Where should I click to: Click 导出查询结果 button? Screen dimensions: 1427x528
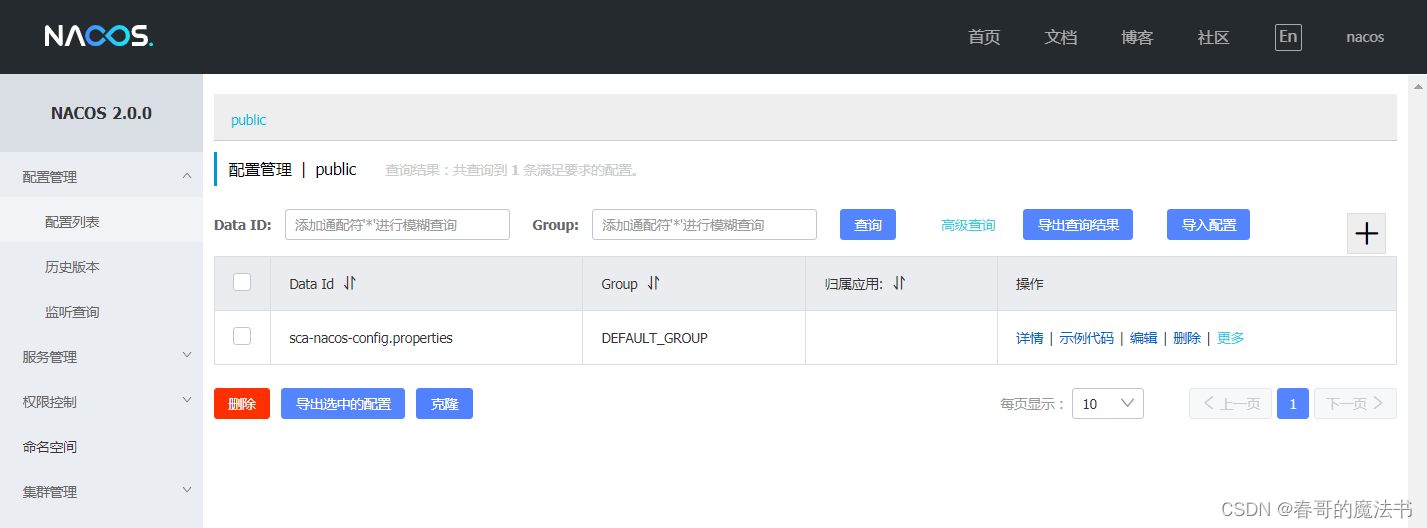[x=1078, y=225]
